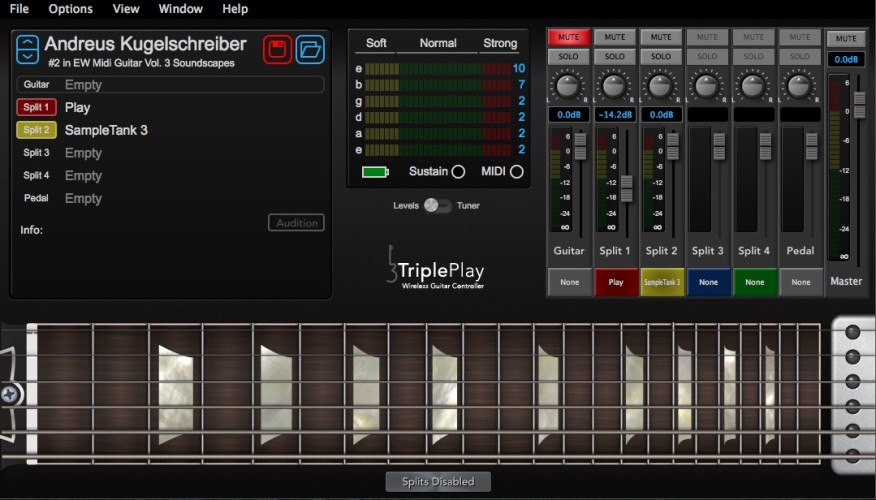Click the Audition button
The image size is (876, 500).
[296, 223]
